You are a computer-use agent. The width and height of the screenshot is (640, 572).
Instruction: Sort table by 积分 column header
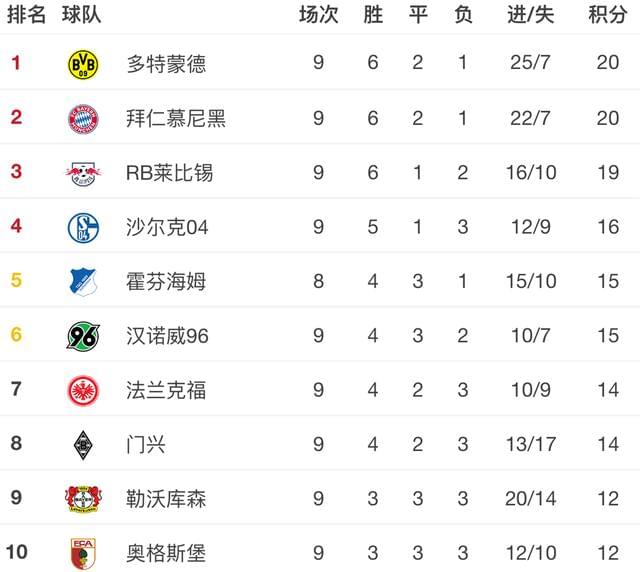coord(607,15)
